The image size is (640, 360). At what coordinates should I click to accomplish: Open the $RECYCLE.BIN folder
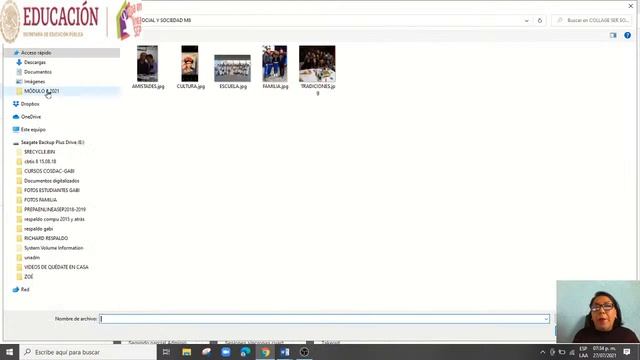pyautogui.click(x=39, y=152)
